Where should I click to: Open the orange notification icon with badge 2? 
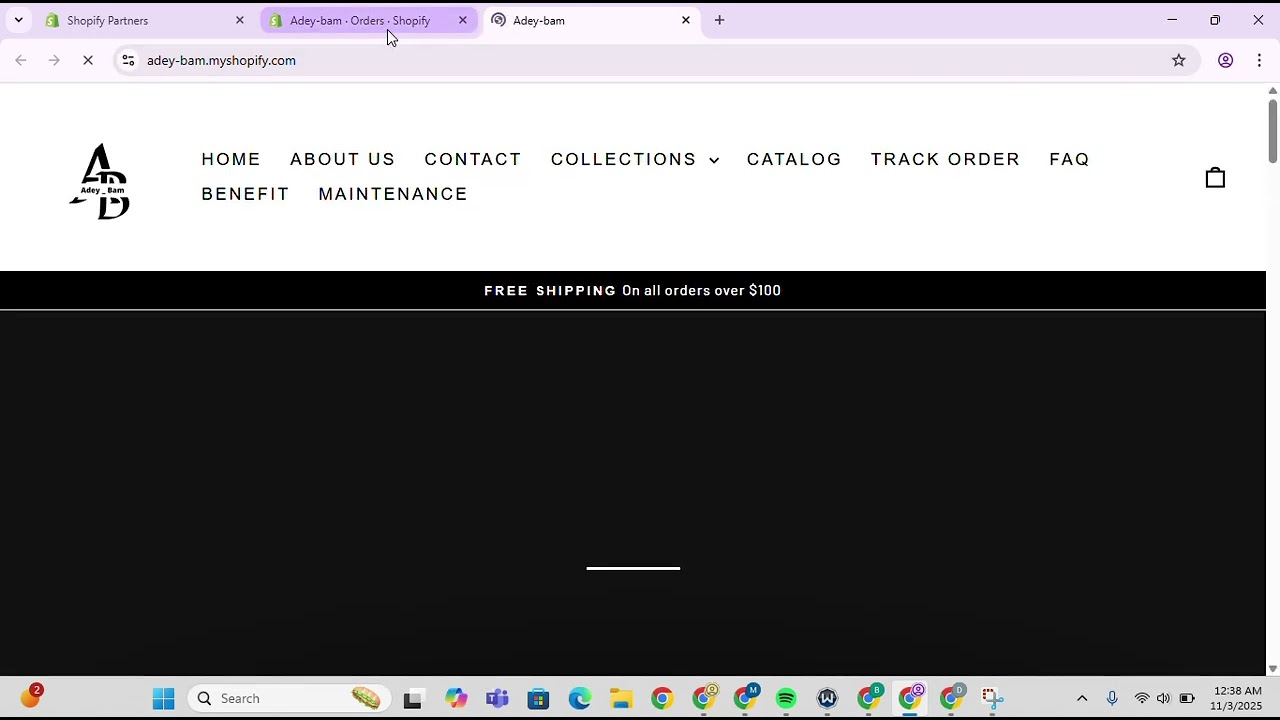click(x=31, y=696)
